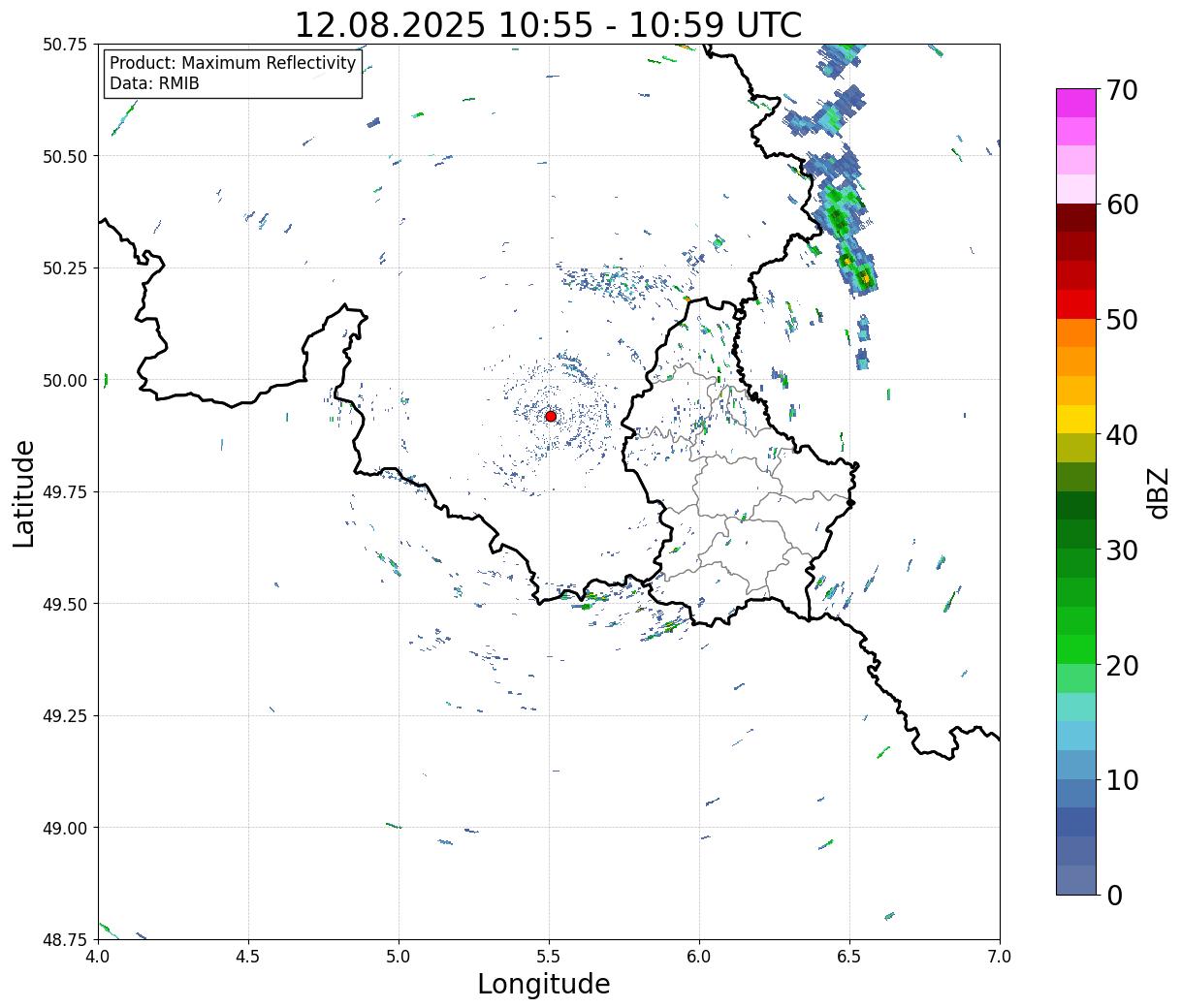
Task: Click the bright green swatch just above 20
Action: pyautogui.click(x=1076, y=648)
